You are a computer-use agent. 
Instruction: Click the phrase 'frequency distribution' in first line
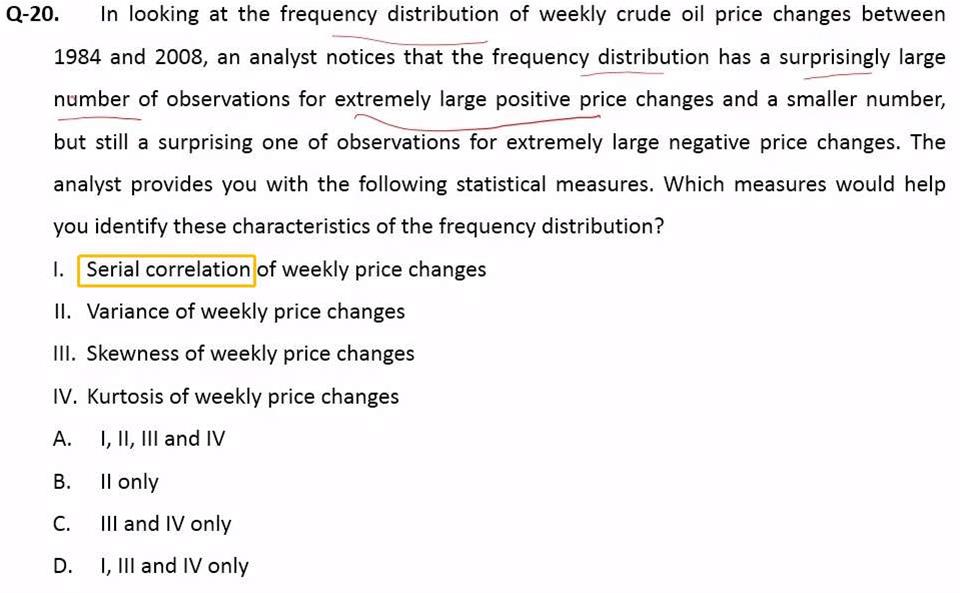pyautogui.click(x=389, y=15)
